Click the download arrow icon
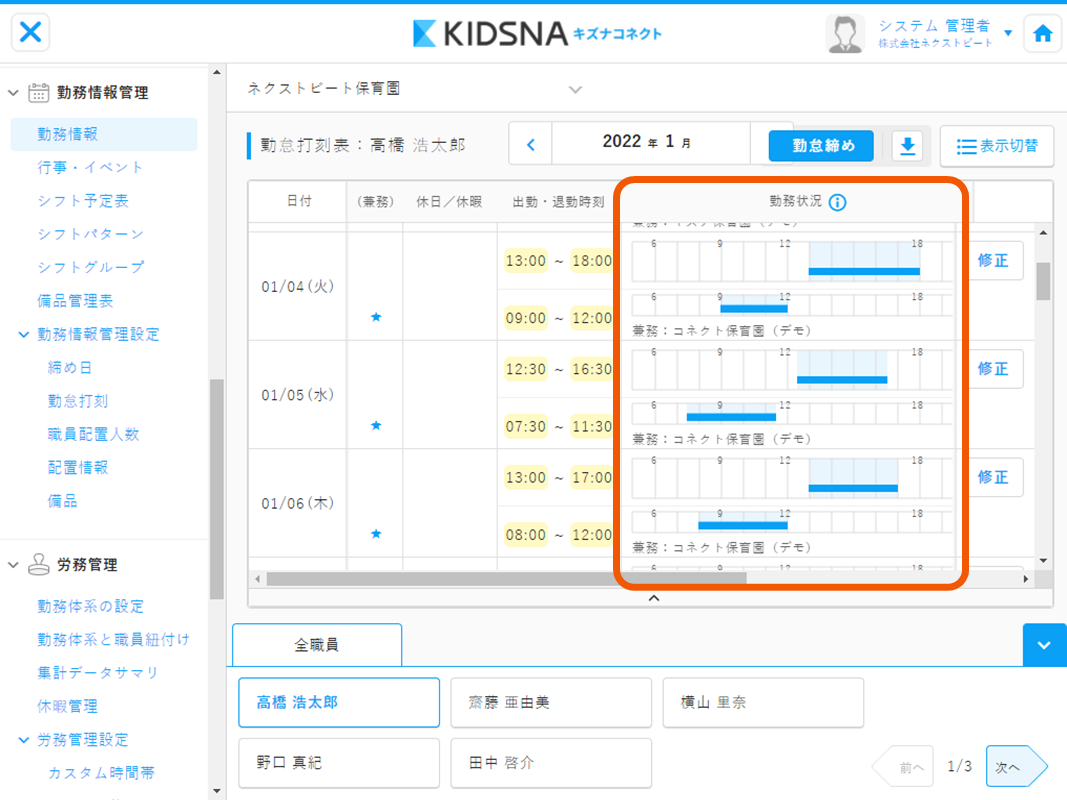Image resolution: width=1067 pixels, height=800 pixels. coord(907,146)
